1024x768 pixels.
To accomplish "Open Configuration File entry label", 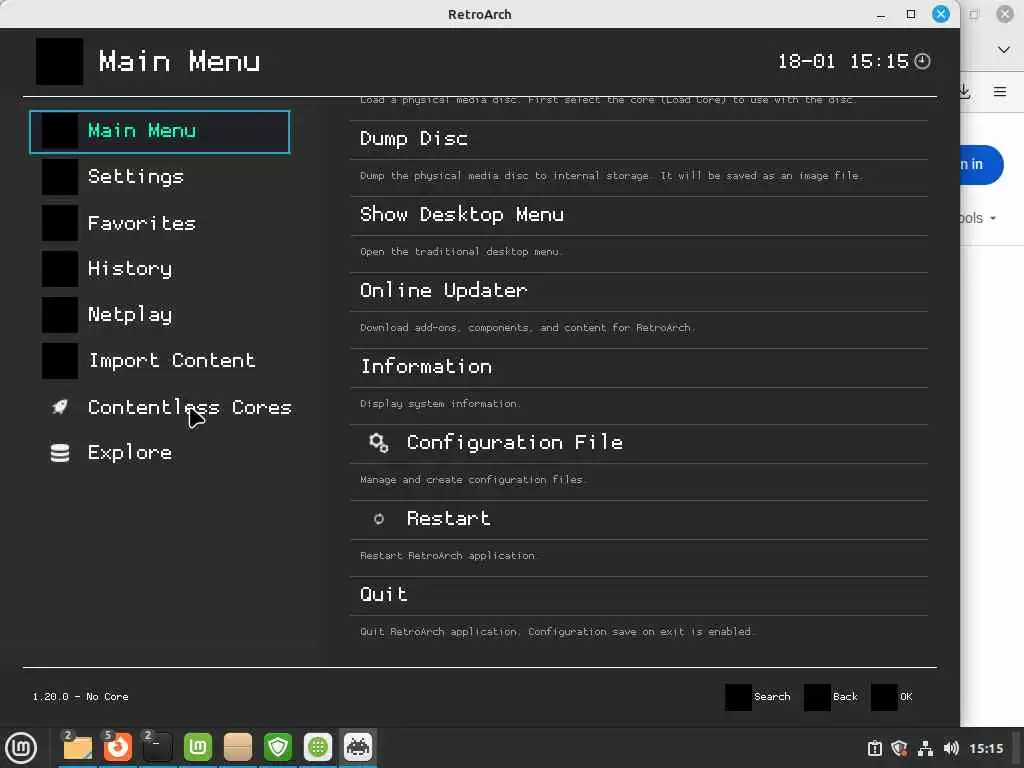I will (515, 443).
